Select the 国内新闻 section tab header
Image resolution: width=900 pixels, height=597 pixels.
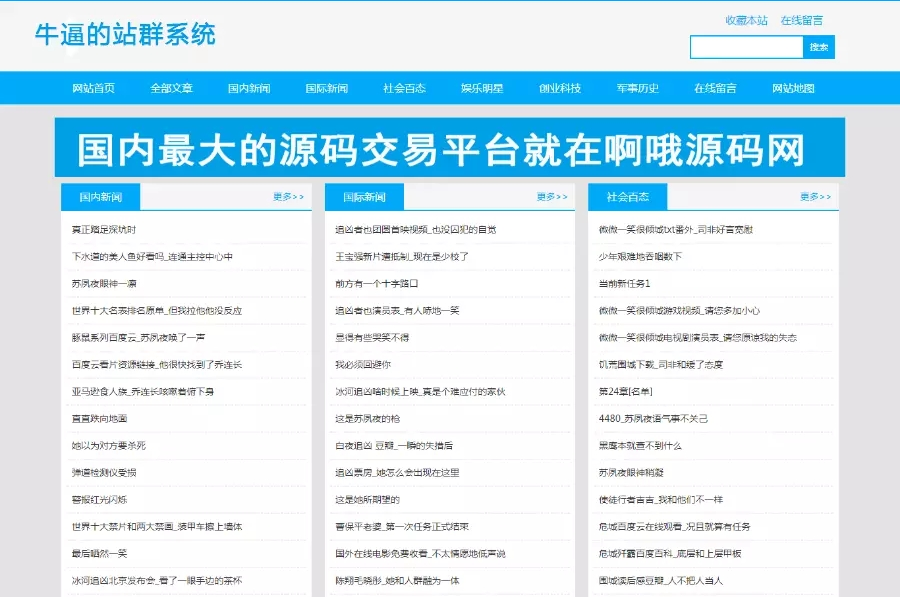(x=100, y=197)
